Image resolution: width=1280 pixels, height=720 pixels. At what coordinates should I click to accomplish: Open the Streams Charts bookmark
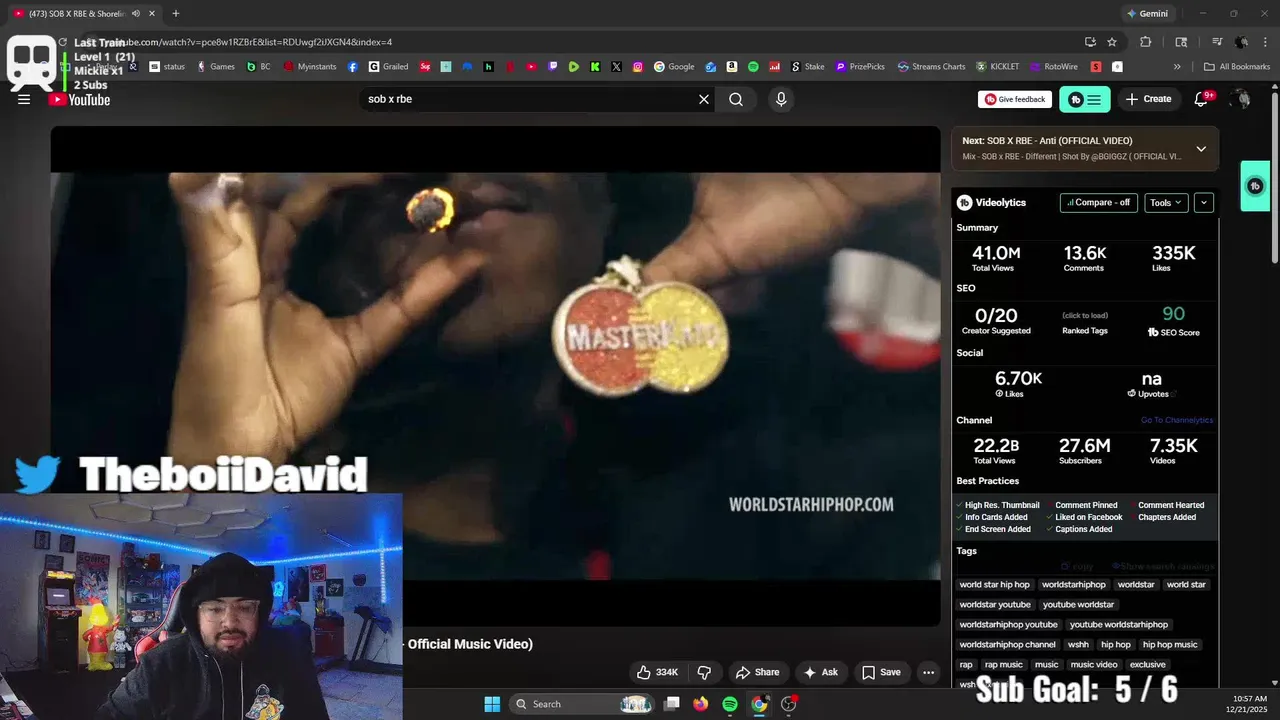[932, 67]
